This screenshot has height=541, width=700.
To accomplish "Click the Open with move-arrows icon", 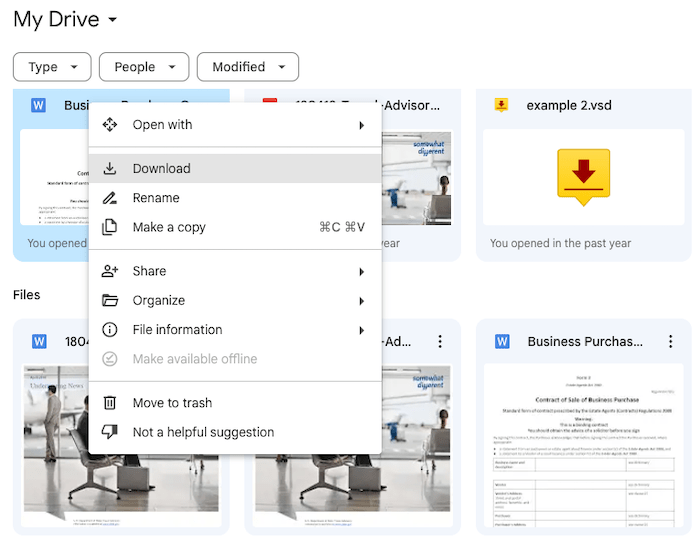I will pyautogui.click(x=110, y=125).
